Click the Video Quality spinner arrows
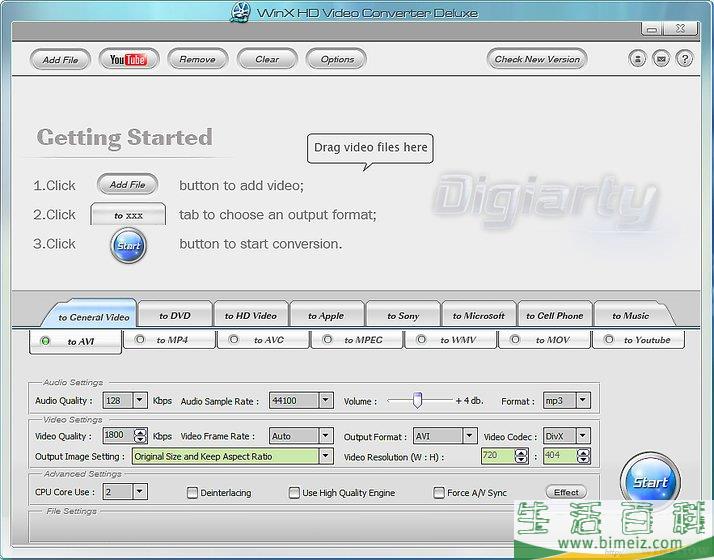 click(140, 436)
